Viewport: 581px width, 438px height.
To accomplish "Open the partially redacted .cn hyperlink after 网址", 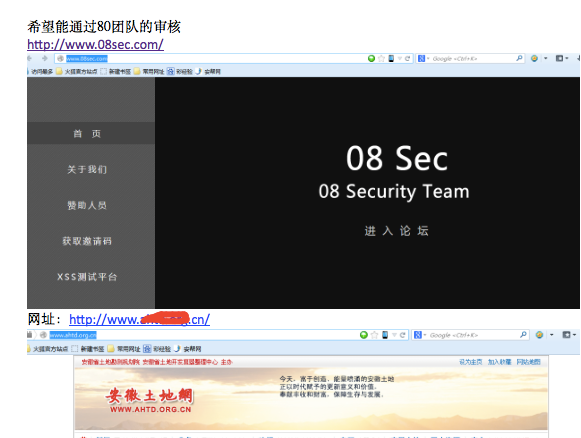I will (x=139, y=319).
